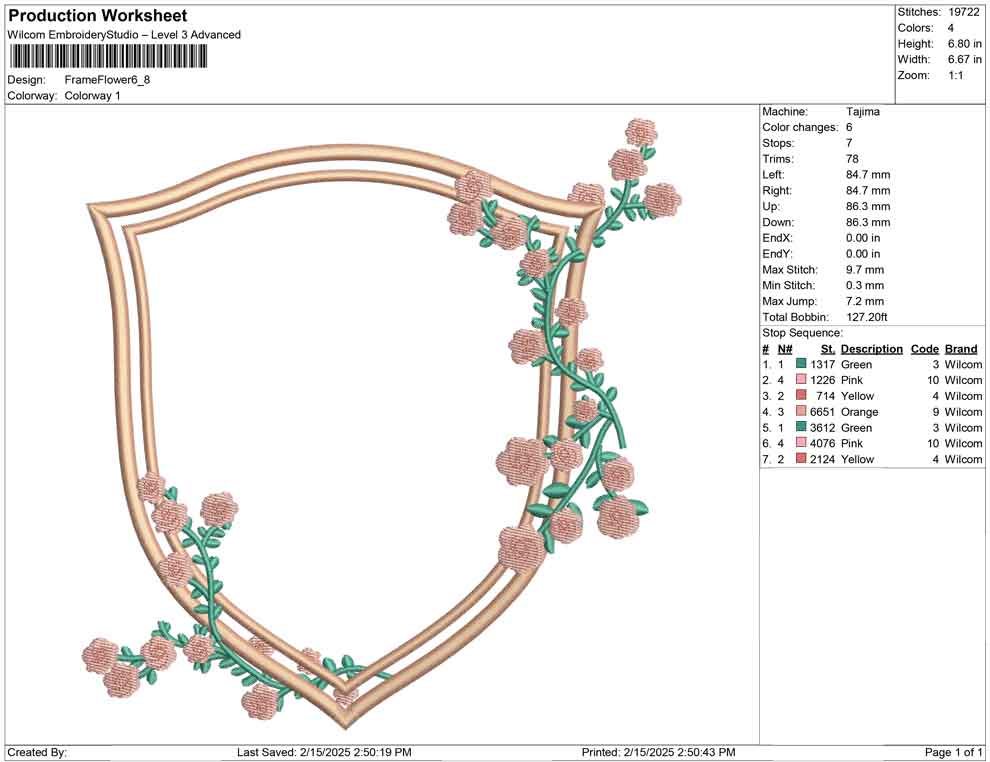Click the Height value 6.80 in

(965, 44)
